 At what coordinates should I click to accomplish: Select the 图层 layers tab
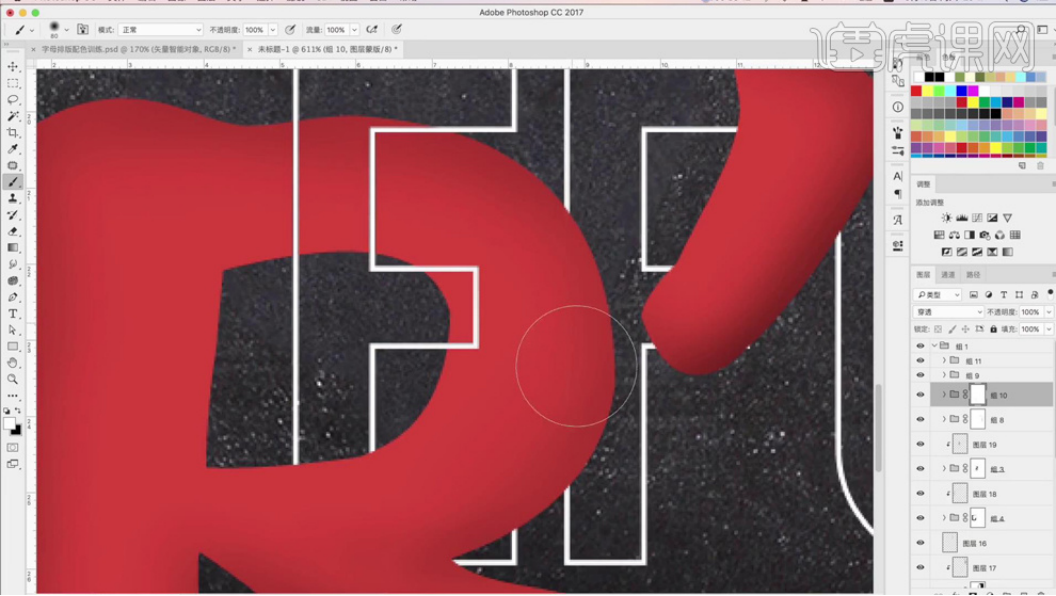point(923,275)
